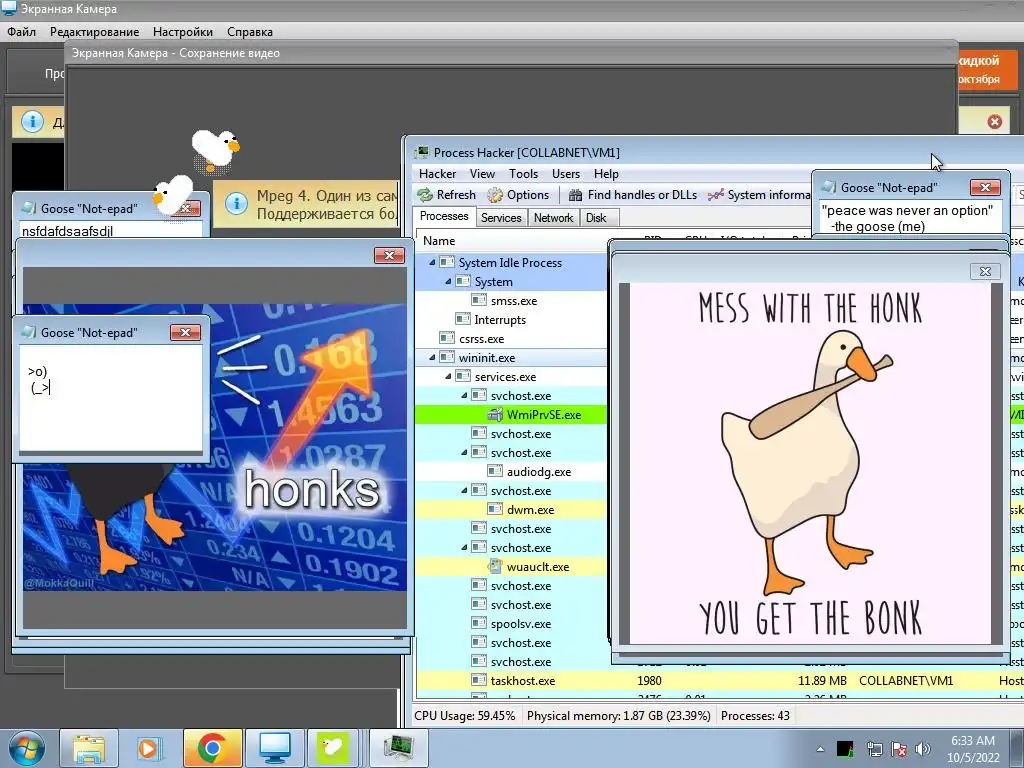
Task: Click the Mess with the Honk goose image
Action: click(810, 464)
